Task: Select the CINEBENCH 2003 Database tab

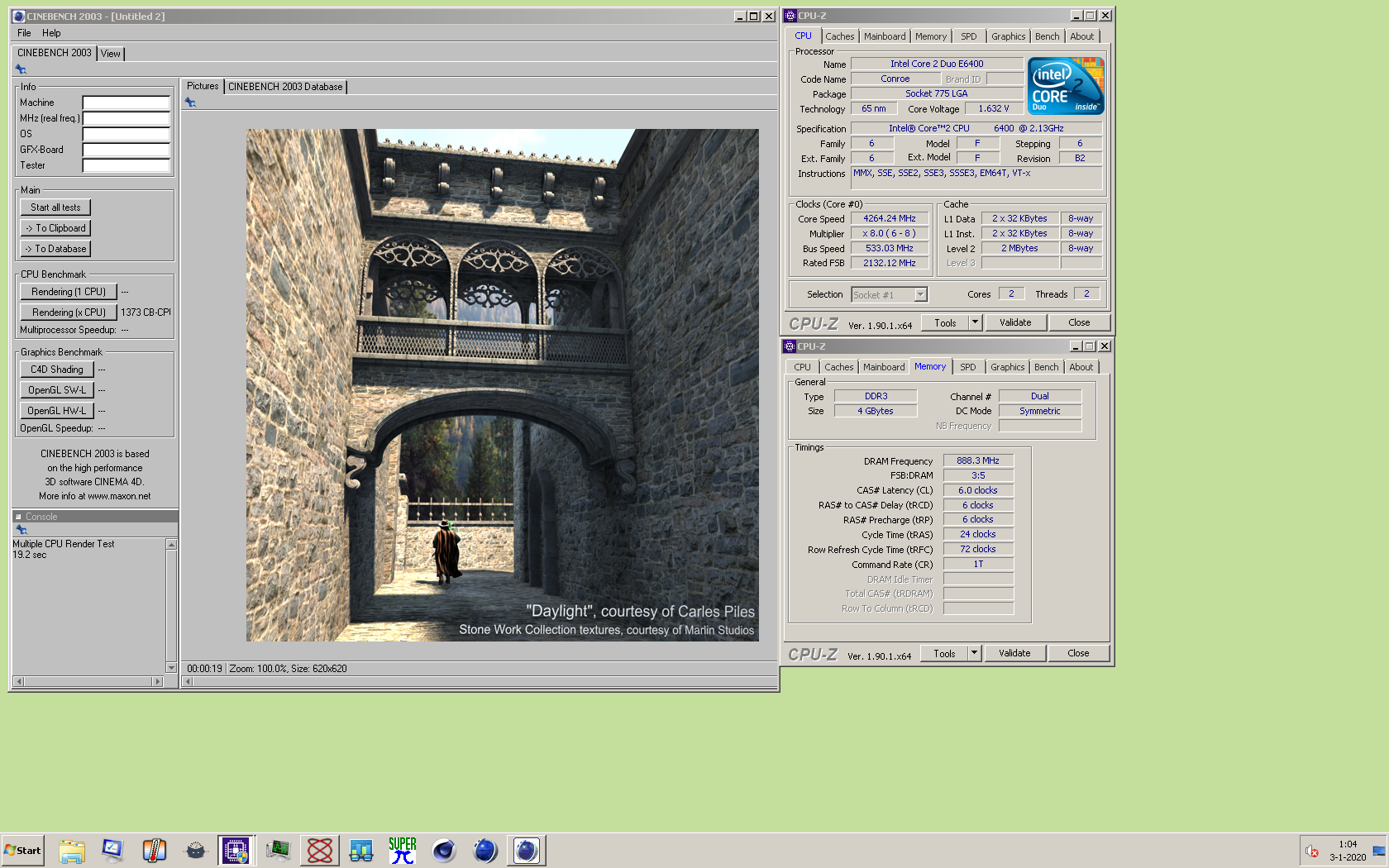Action: tap(285, 87)
